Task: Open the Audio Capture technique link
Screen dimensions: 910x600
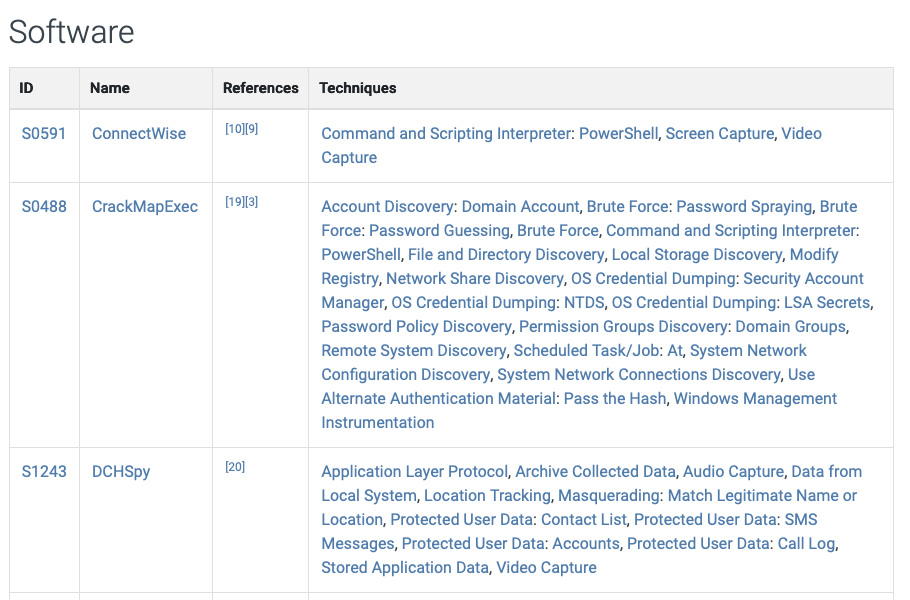Action: tap(733, 471)
